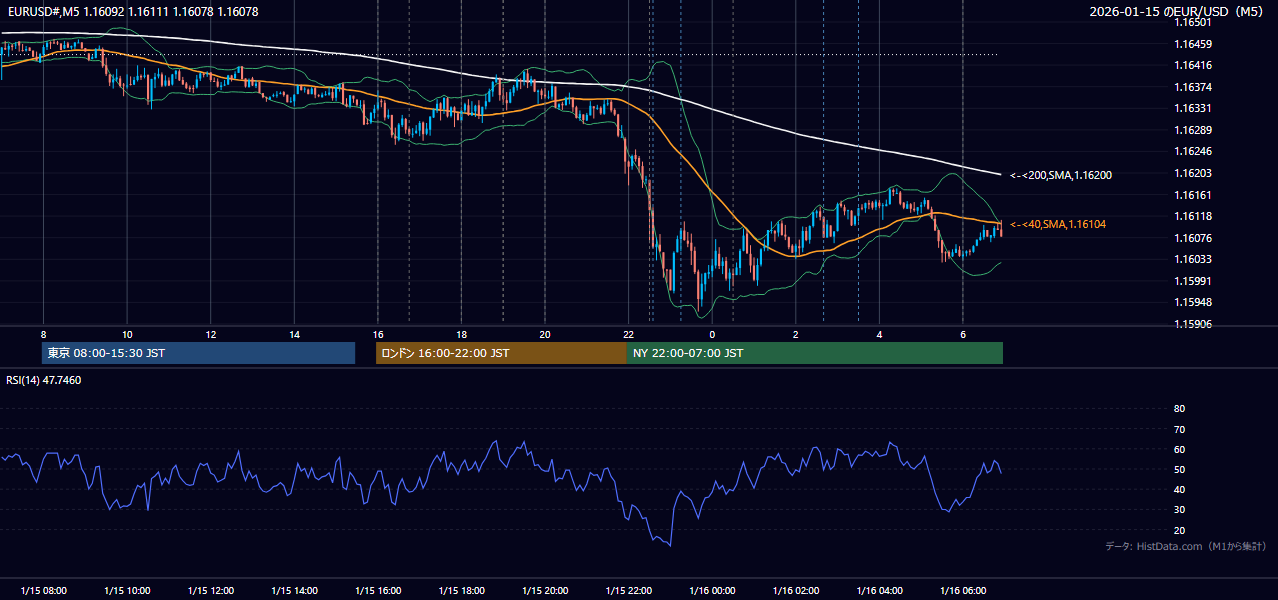Click the 40 SMA 1.16104 label
The image size is (1278, 600).
pyautogui.click(x=1058, y=224)
